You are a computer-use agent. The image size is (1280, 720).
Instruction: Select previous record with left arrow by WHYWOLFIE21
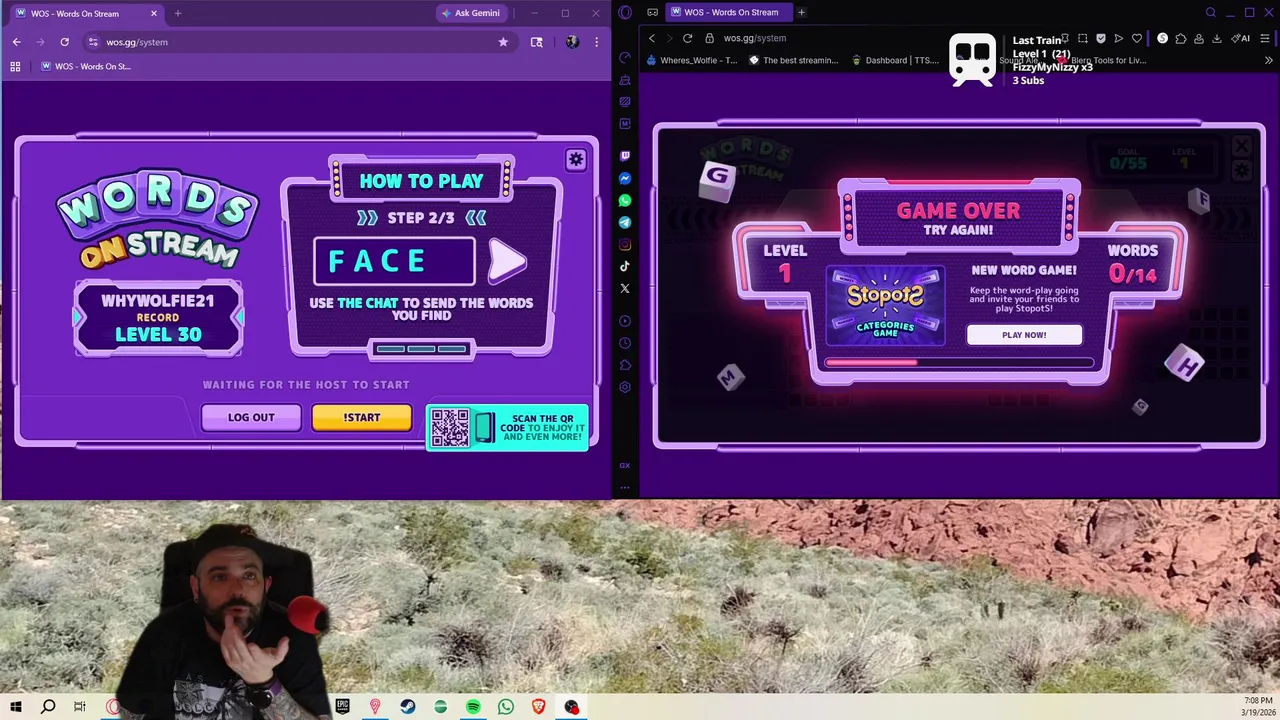point(79,317)
